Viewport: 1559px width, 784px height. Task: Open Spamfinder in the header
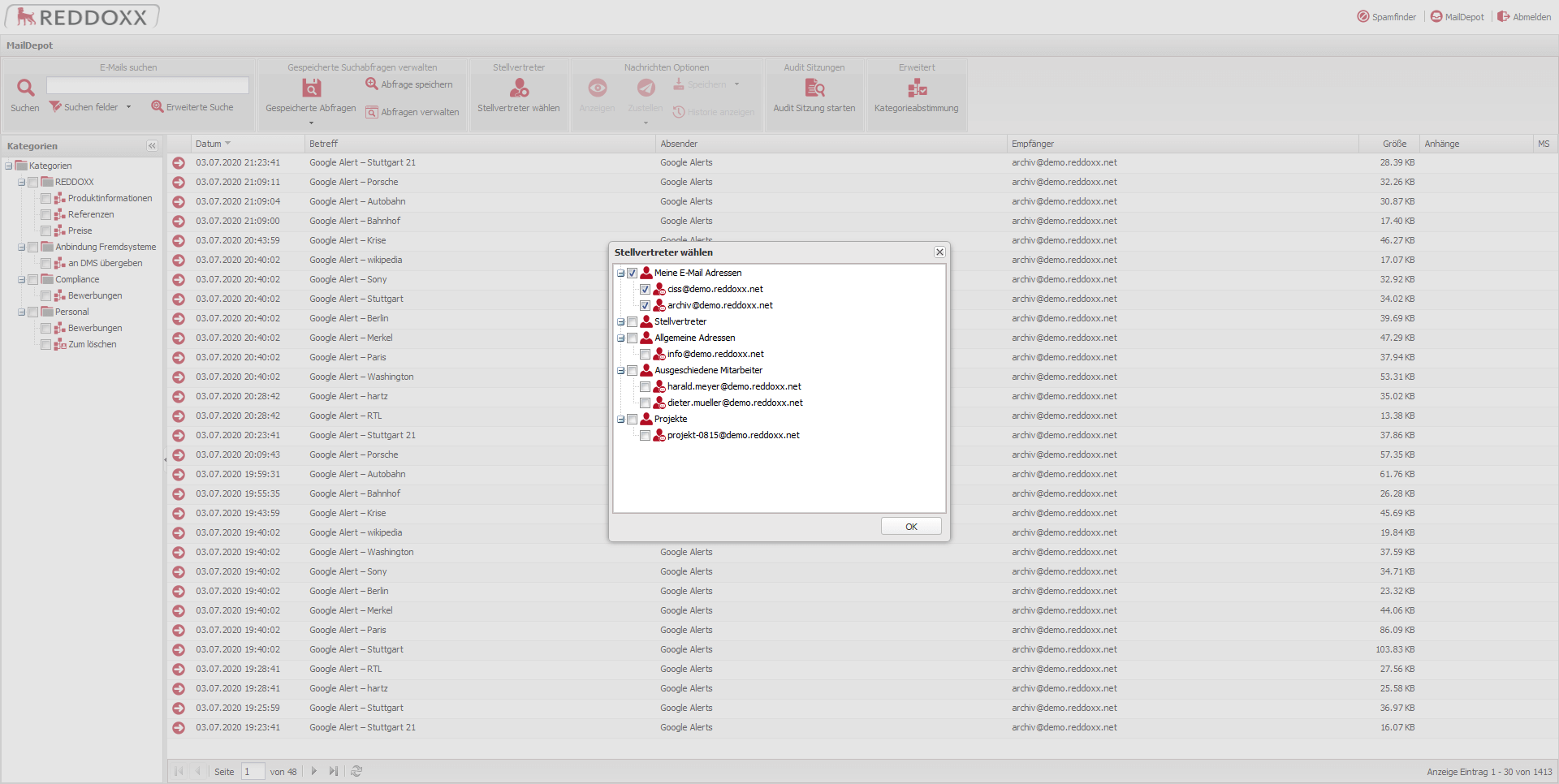[1387, 16]
